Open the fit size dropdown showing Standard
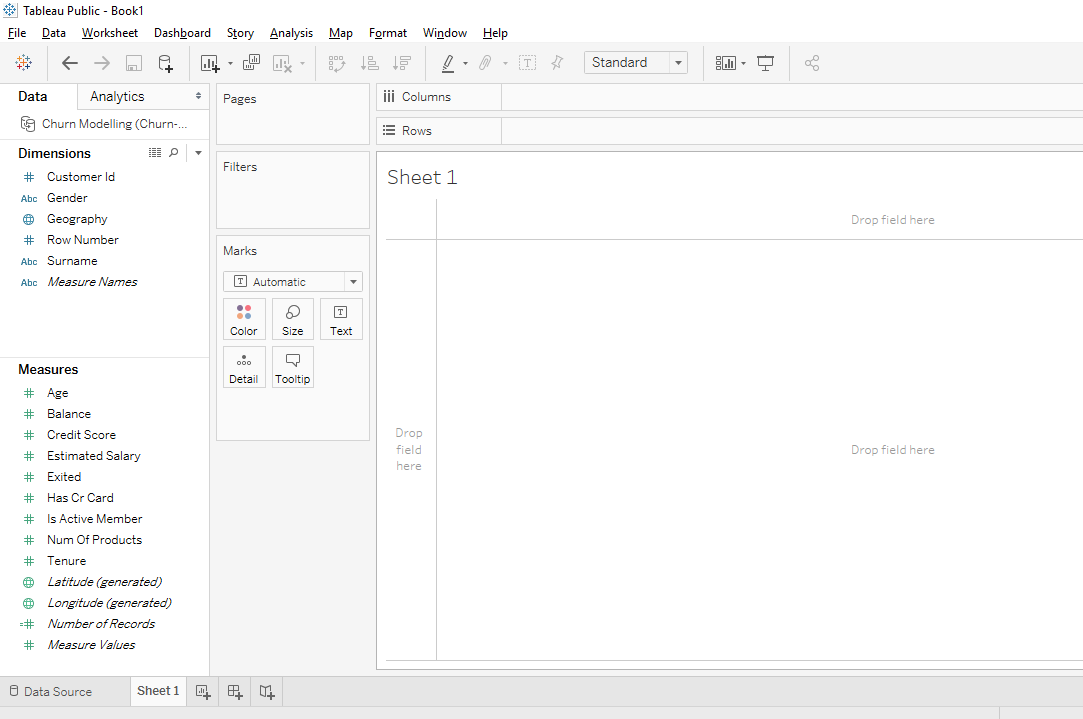The width and height of the screenshot is (1083, 719). 679,62
